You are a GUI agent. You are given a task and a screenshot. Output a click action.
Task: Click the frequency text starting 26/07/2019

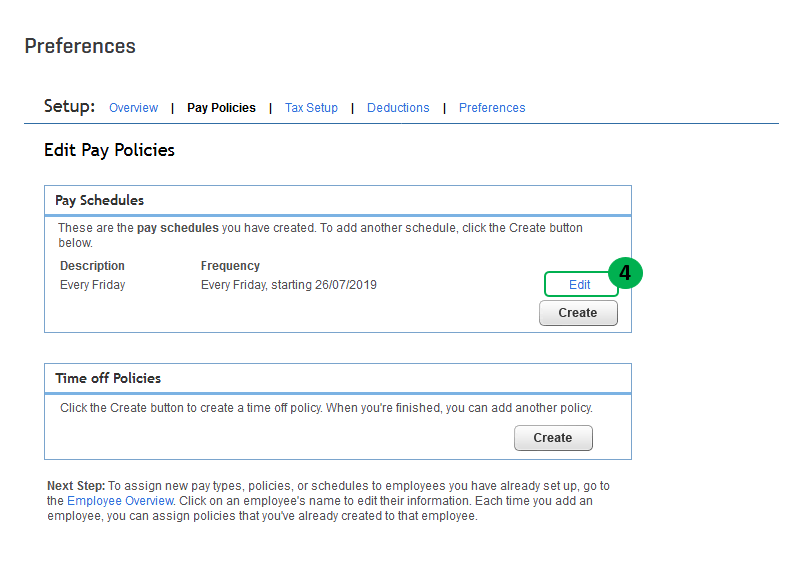tap(288, 285)
